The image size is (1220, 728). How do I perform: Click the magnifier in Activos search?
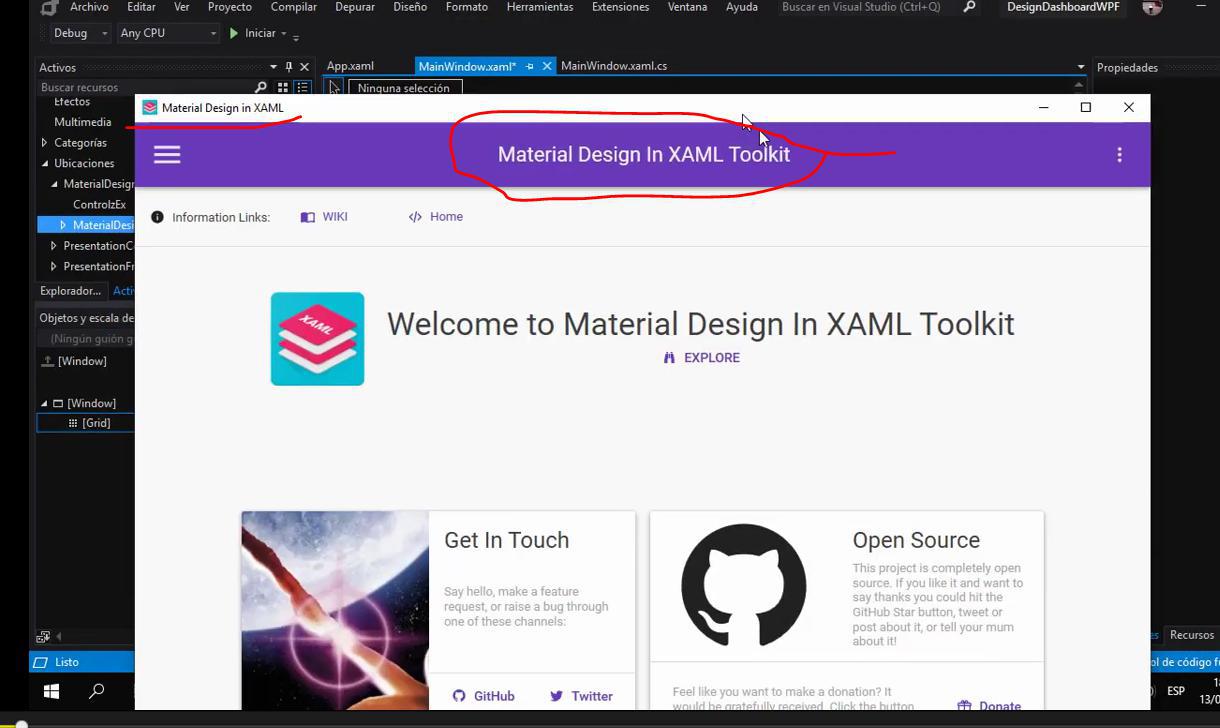pos(261,87)
